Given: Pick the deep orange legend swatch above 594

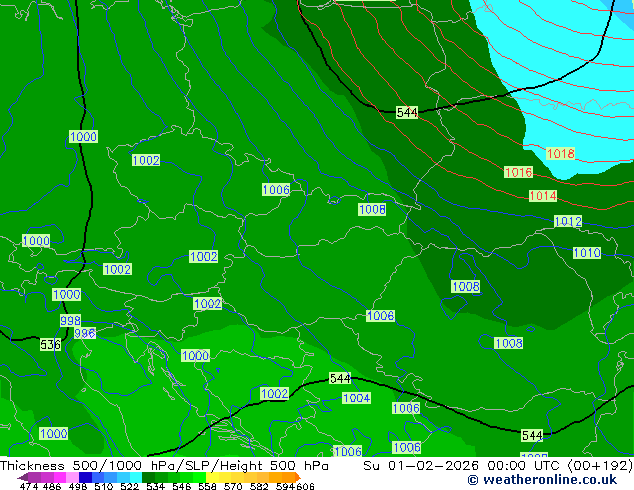Looking at the screenshot, I should tap(288, 477).
